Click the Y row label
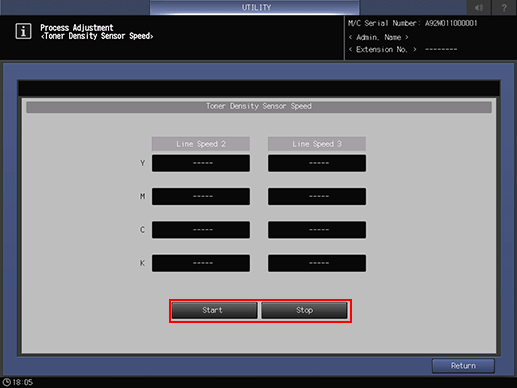 click(x=143, y=163)
